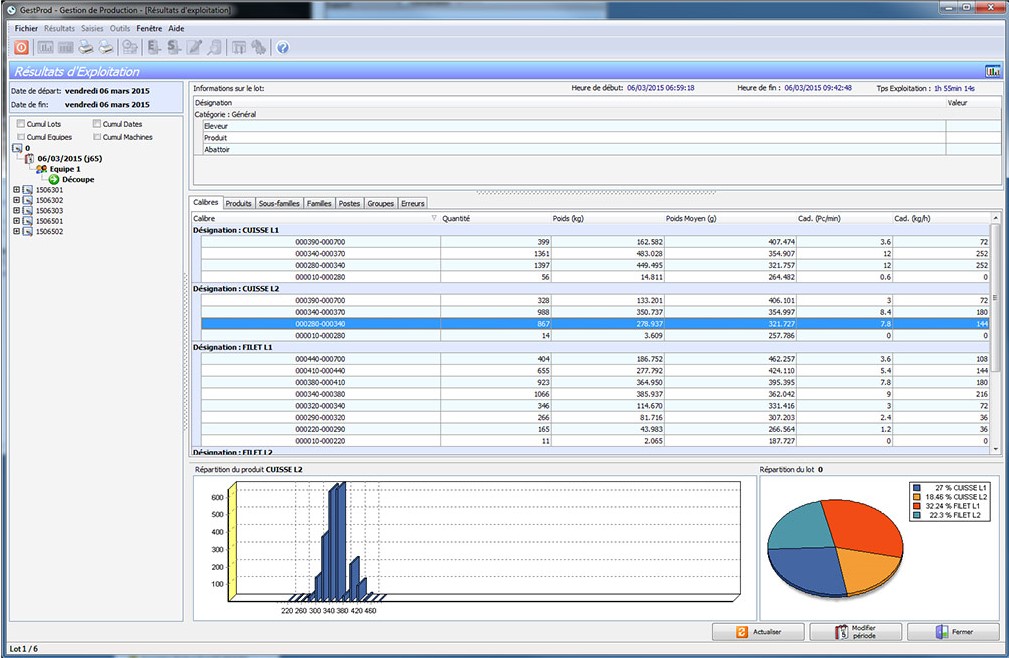Expand the 1506301 lot node
The width and height of the screenshot is (1009, 658).
pos(16,190)
